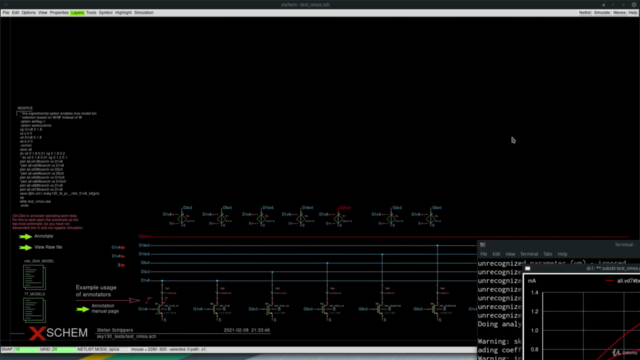Open the Properties menu
Image resolution: width=640 pixels, height=360 pixels.
59,13
